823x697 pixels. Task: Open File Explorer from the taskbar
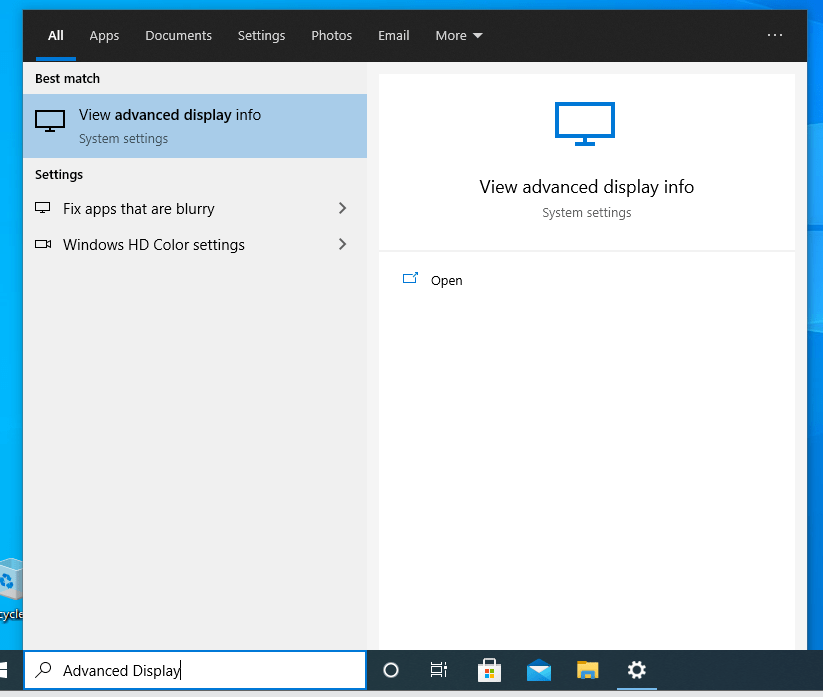pyautogui.click(x=587, y=670)
